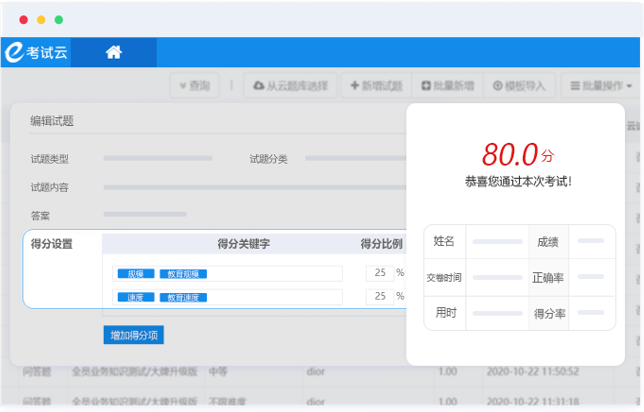Click the 批量新增 button
This screenshot has width=644, height=412.
coord(447,86)
